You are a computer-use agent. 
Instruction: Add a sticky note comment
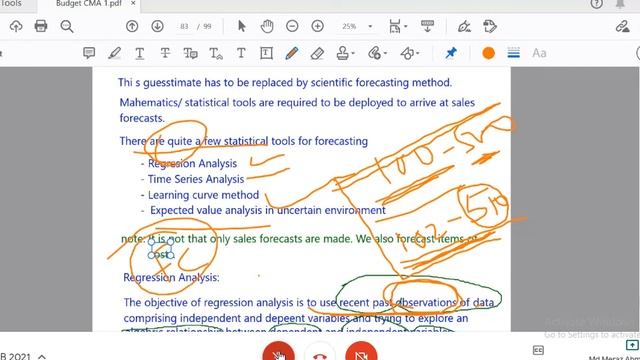click(x=89, y=53)
